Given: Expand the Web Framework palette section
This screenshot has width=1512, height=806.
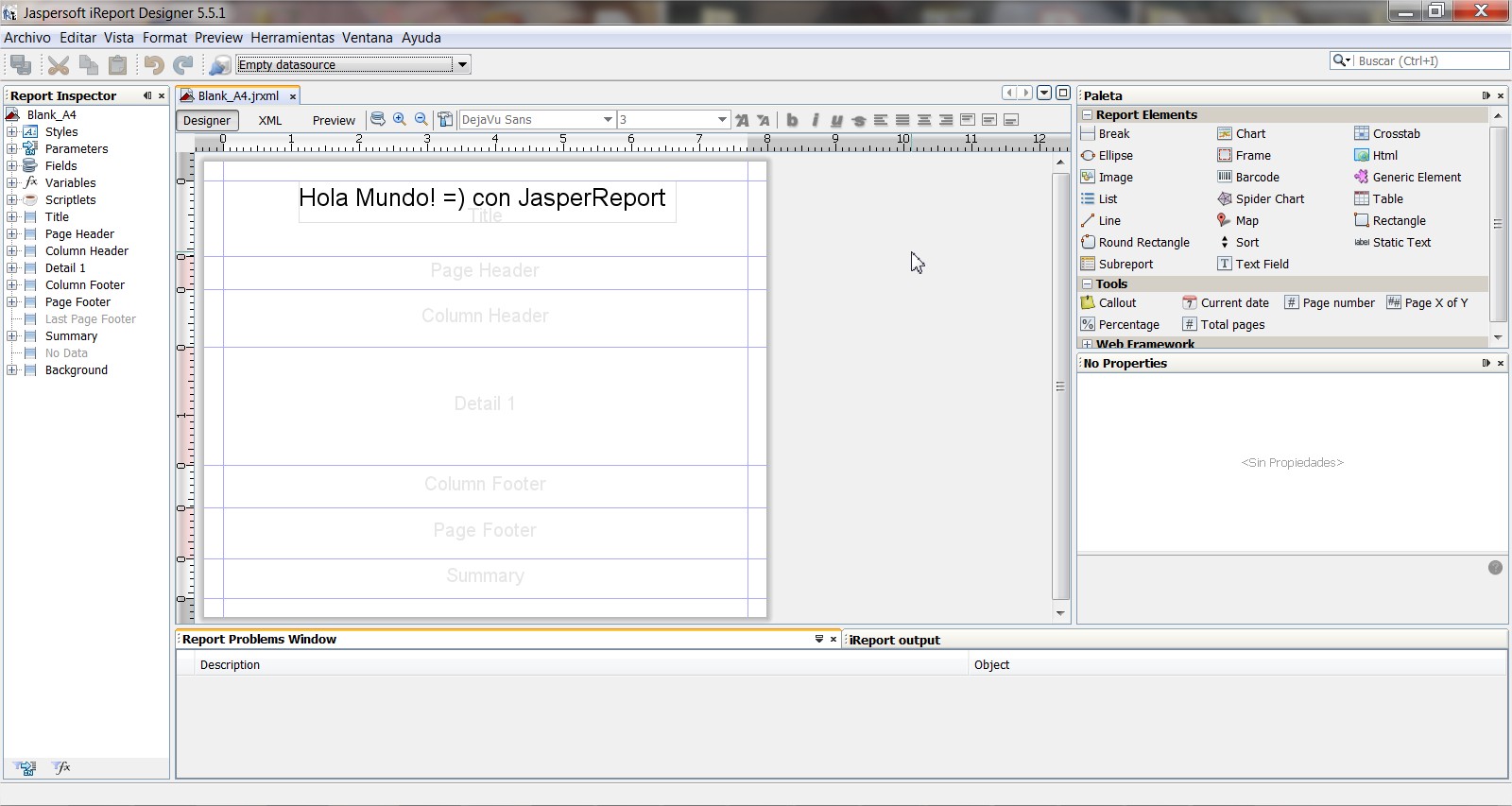Looking at the screenshot, I should pyautogui.click(x=1088, y=345).
